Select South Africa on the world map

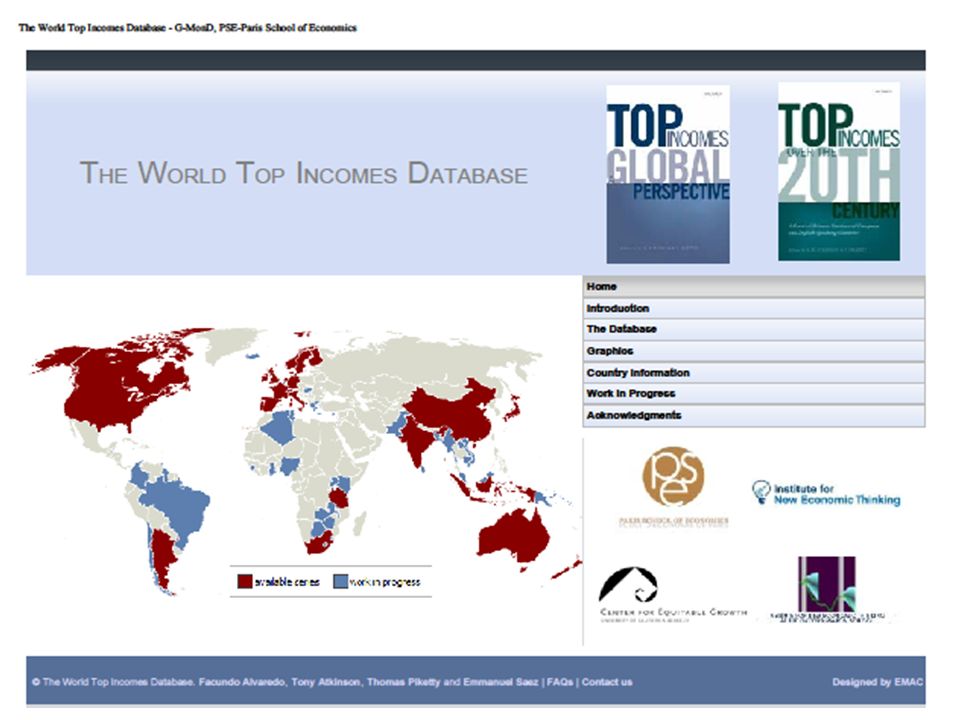(x=320, y=542)
